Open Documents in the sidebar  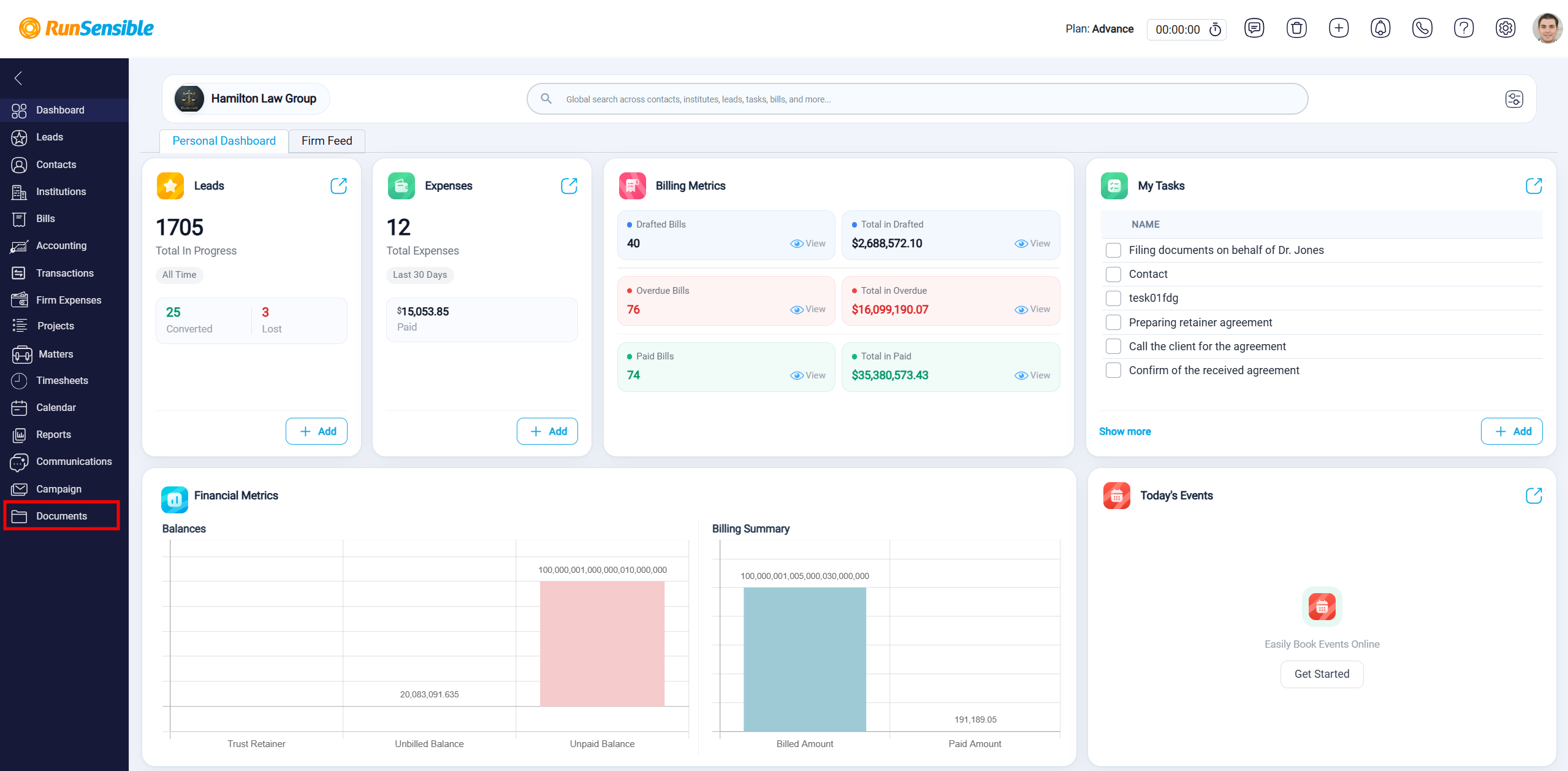click(x=61, y=516)
